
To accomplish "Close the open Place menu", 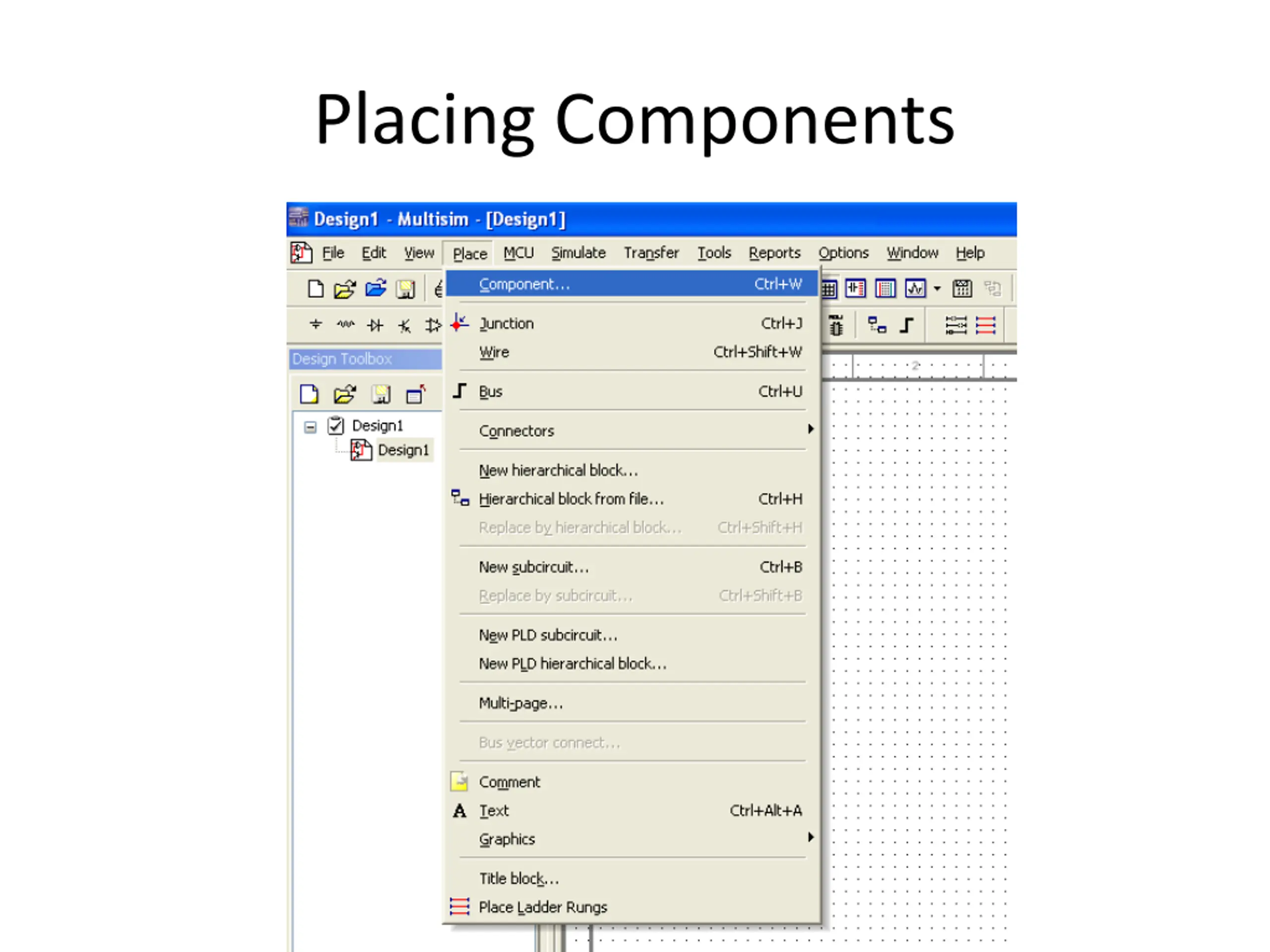I will click(470, 254).
